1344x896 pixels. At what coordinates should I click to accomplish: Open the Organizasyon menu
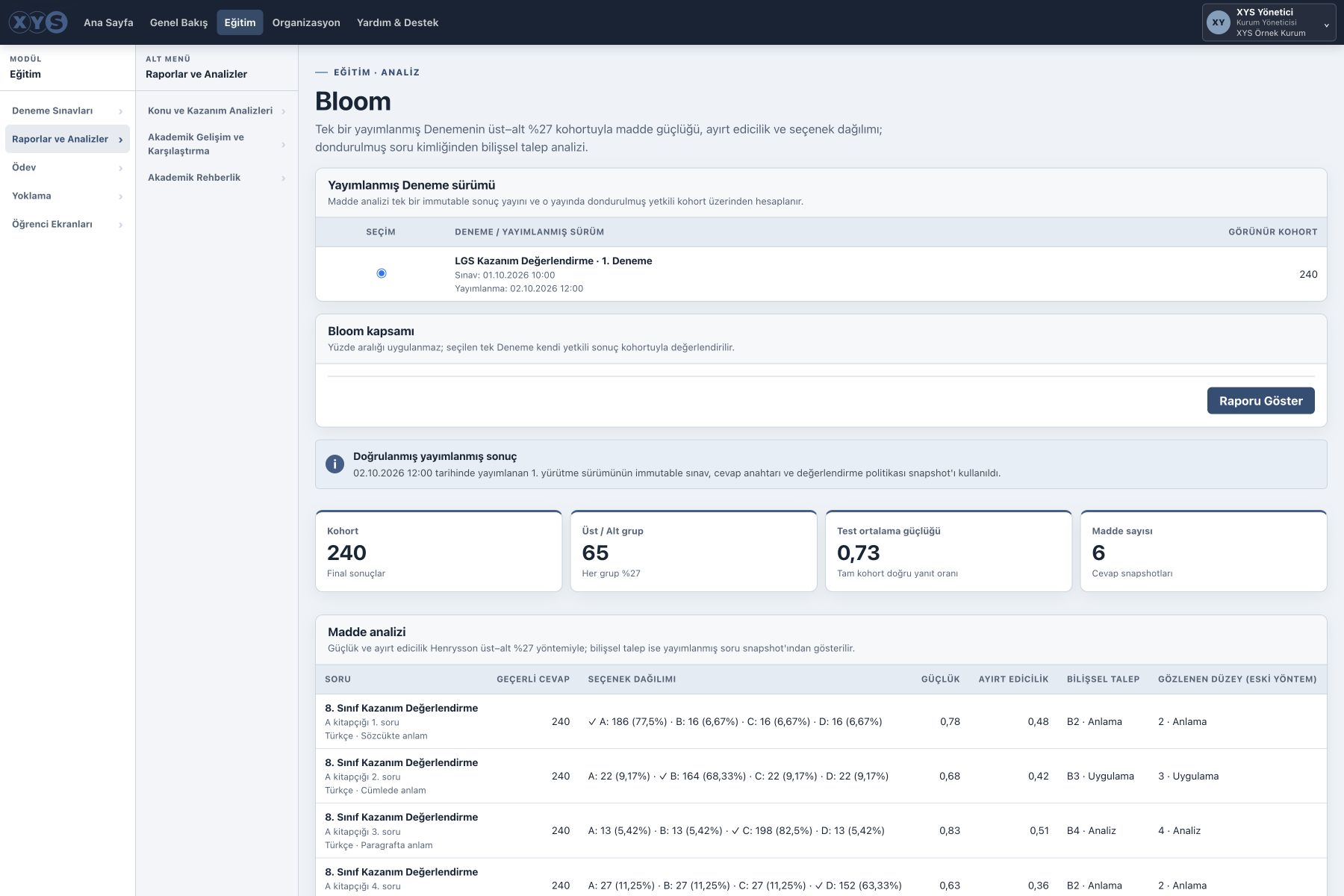(306, 22)
